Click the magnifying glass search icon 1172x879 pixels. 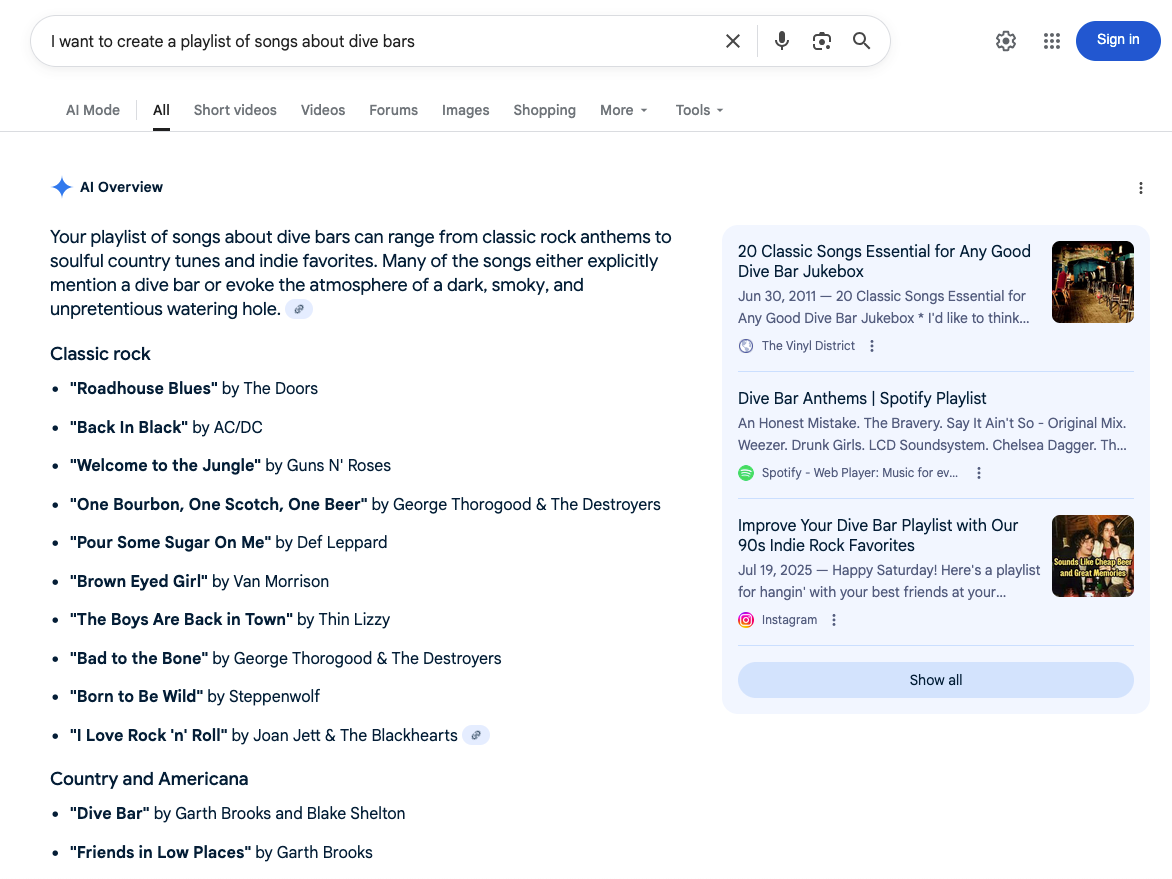click(861, 41)
